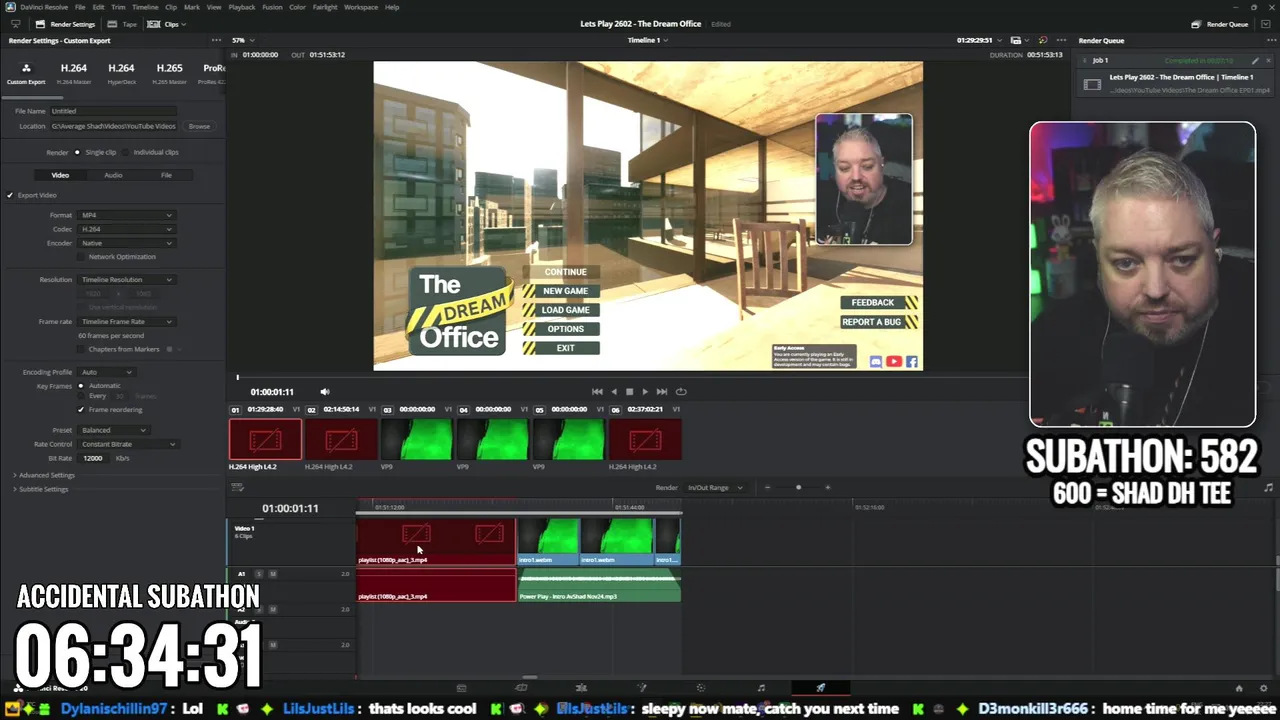
Task: Switch to the Color page
Action: [700, 688]
